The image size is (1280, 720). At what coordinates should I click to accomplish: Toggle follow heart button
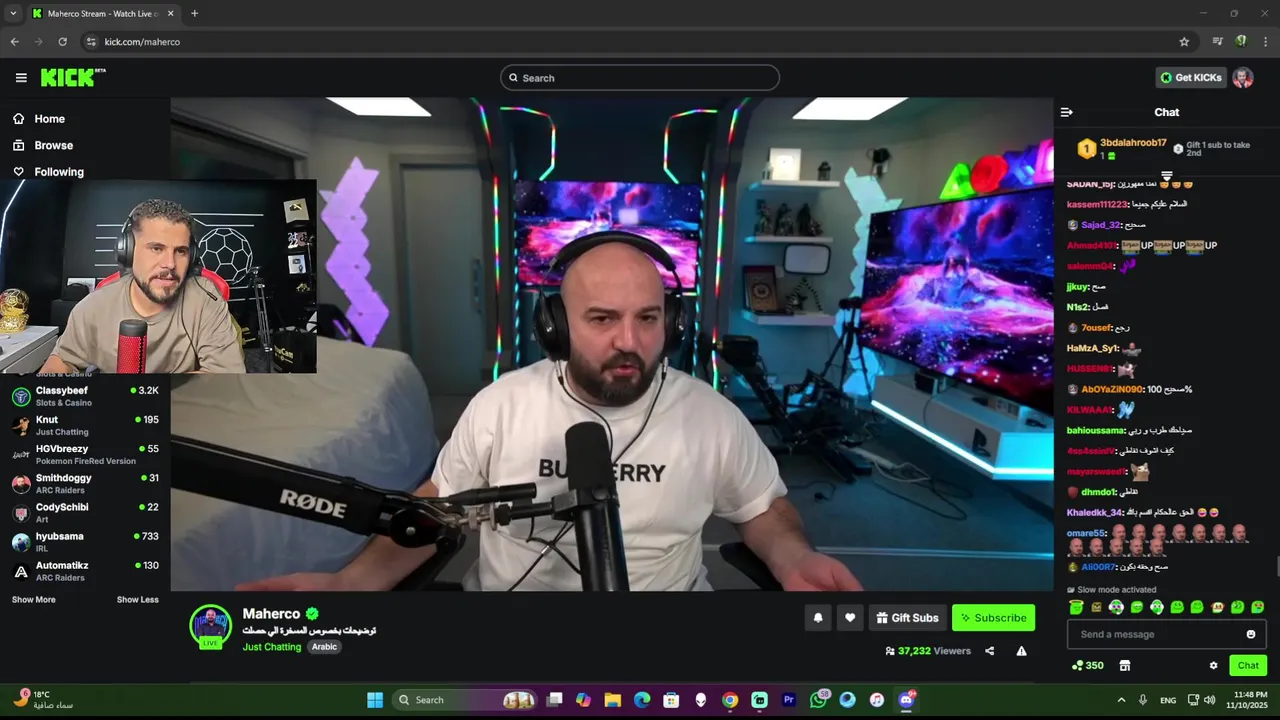pos(850,618)
